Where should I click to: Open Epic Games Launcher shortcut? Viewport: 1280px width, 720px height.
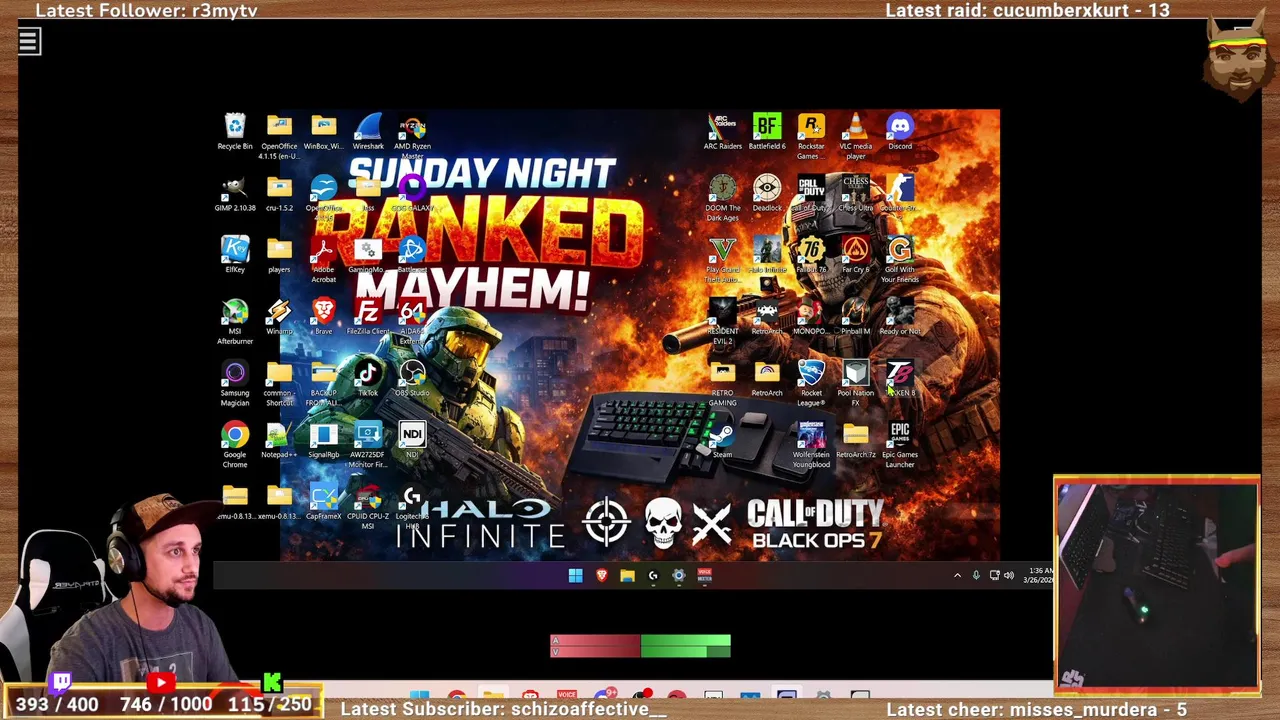point(900,445)
